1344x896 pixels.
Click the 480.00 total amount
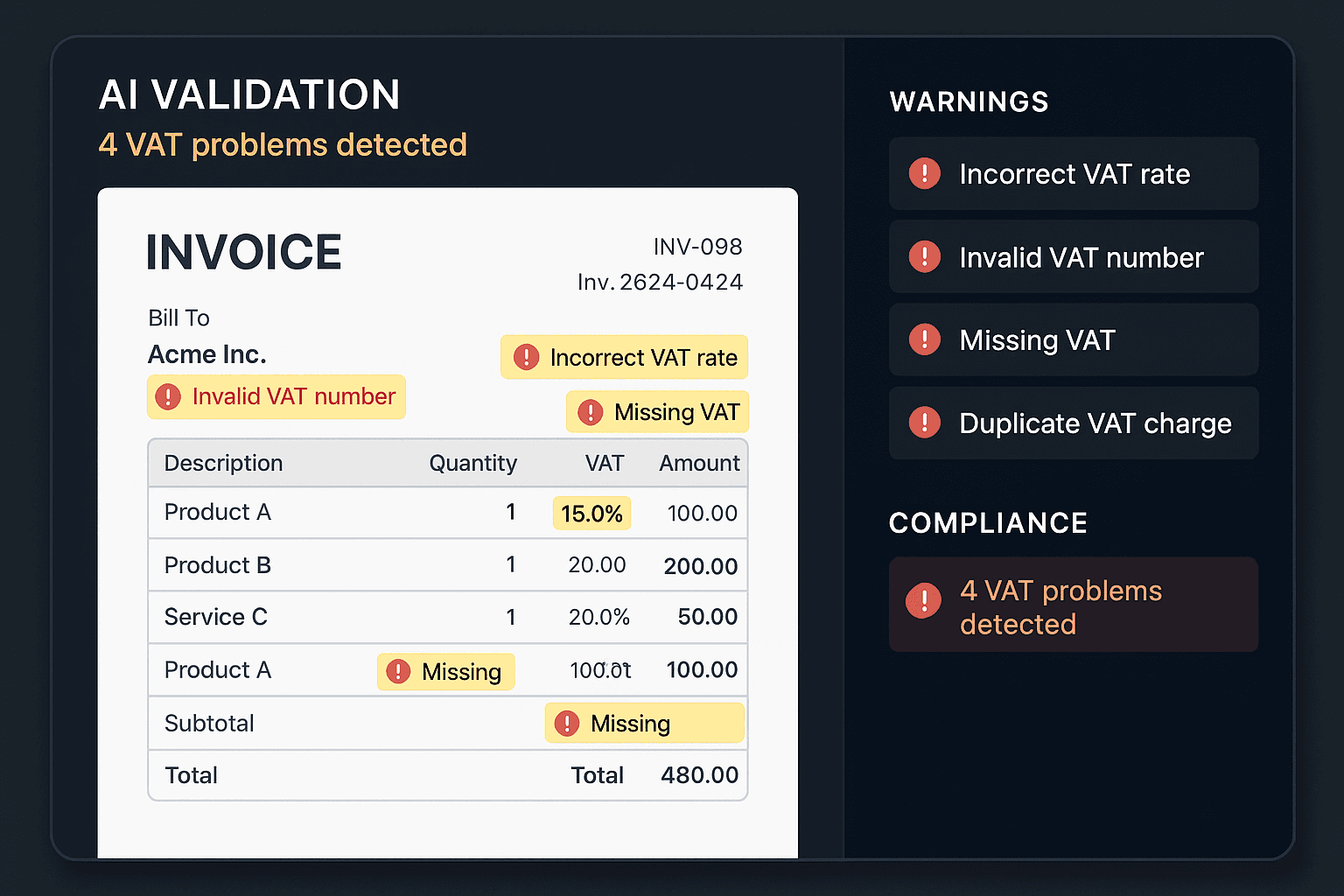pyautogui.click(x=700, y=775)
